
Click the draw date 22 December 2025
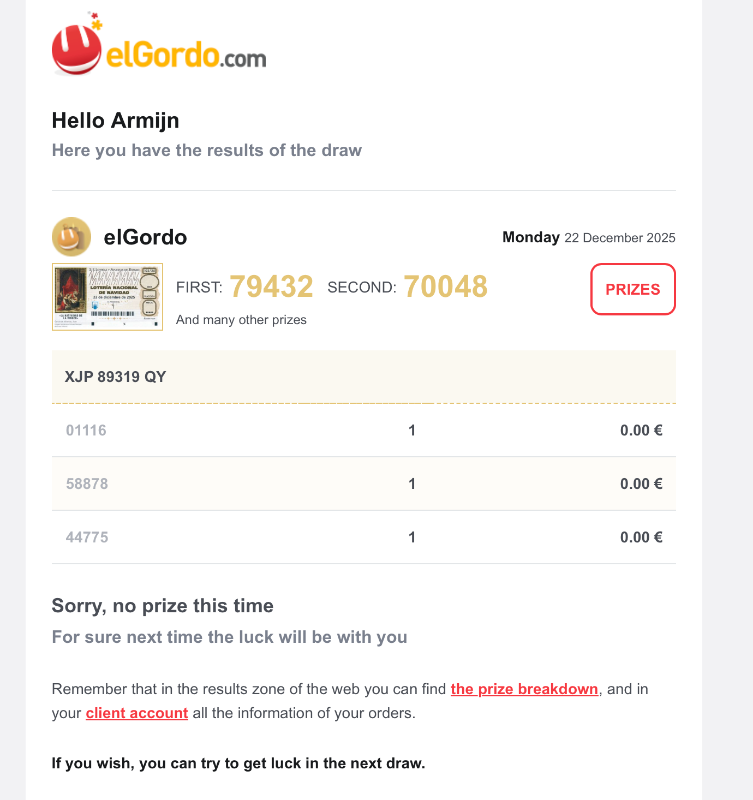pyautogui.click(x=619, y=238)
